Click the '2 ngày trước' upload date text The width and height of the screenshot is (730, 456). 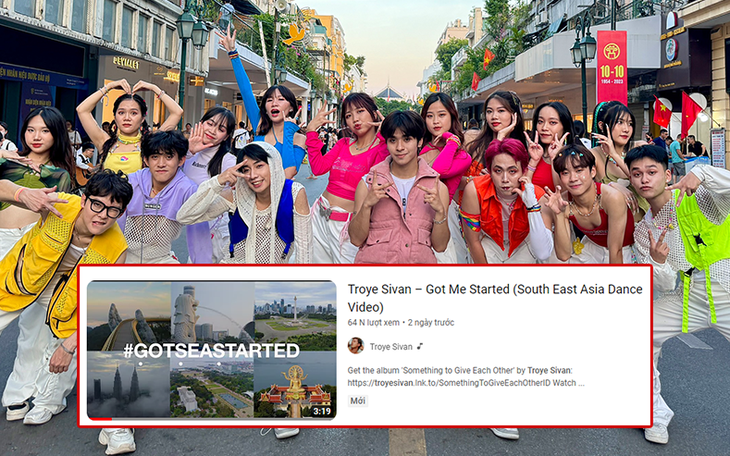[429, 323]
